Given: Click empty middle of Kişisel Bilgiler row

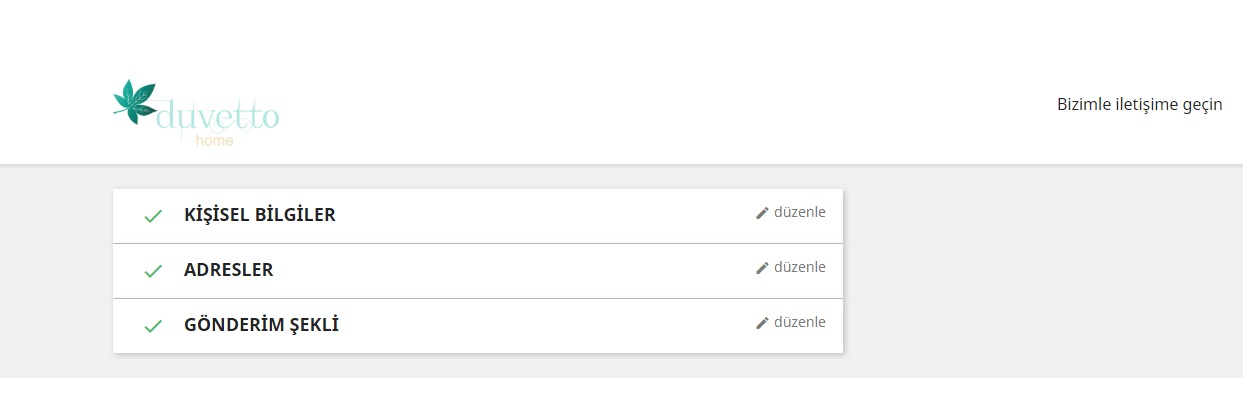Looking at the screenshot, I should (x=540, y=216).
